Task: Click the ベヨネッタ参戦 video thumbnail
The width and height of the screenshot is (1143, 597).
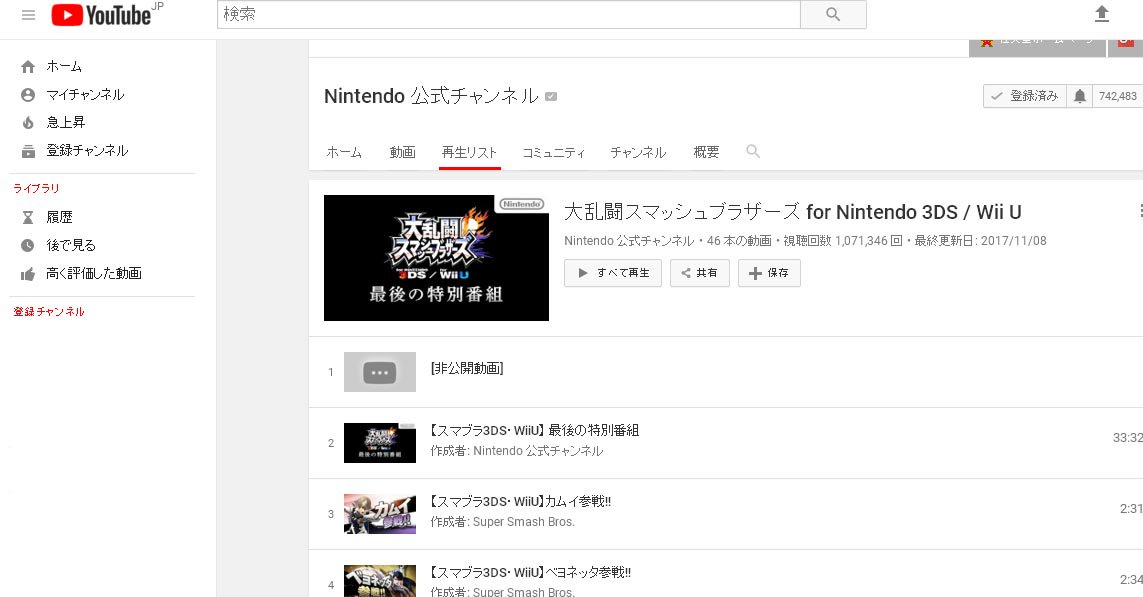Action: 380,581
